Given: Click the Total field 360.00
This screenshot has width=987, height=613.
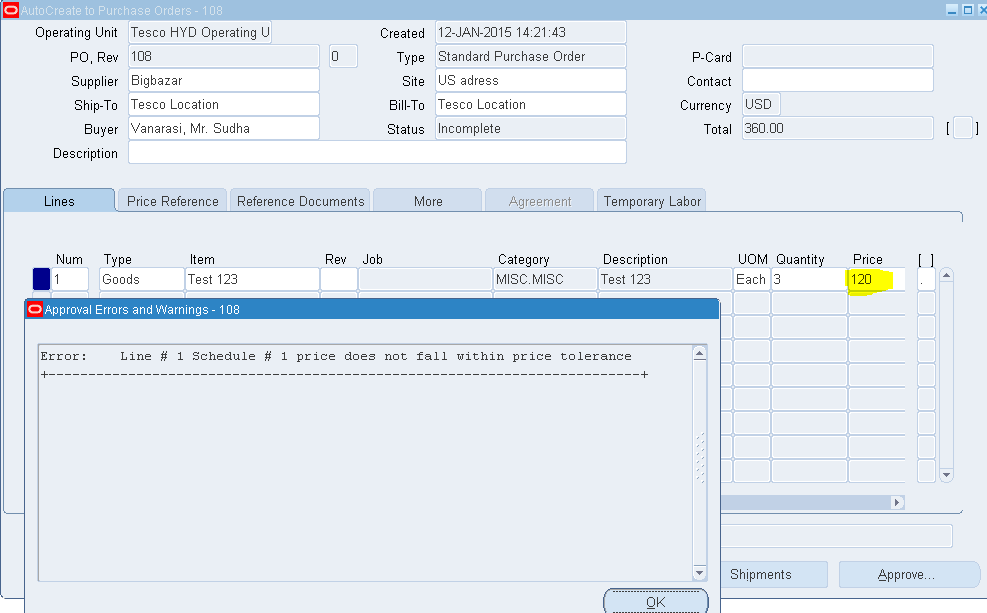Looking at the screenshot, I should point(837,128).
